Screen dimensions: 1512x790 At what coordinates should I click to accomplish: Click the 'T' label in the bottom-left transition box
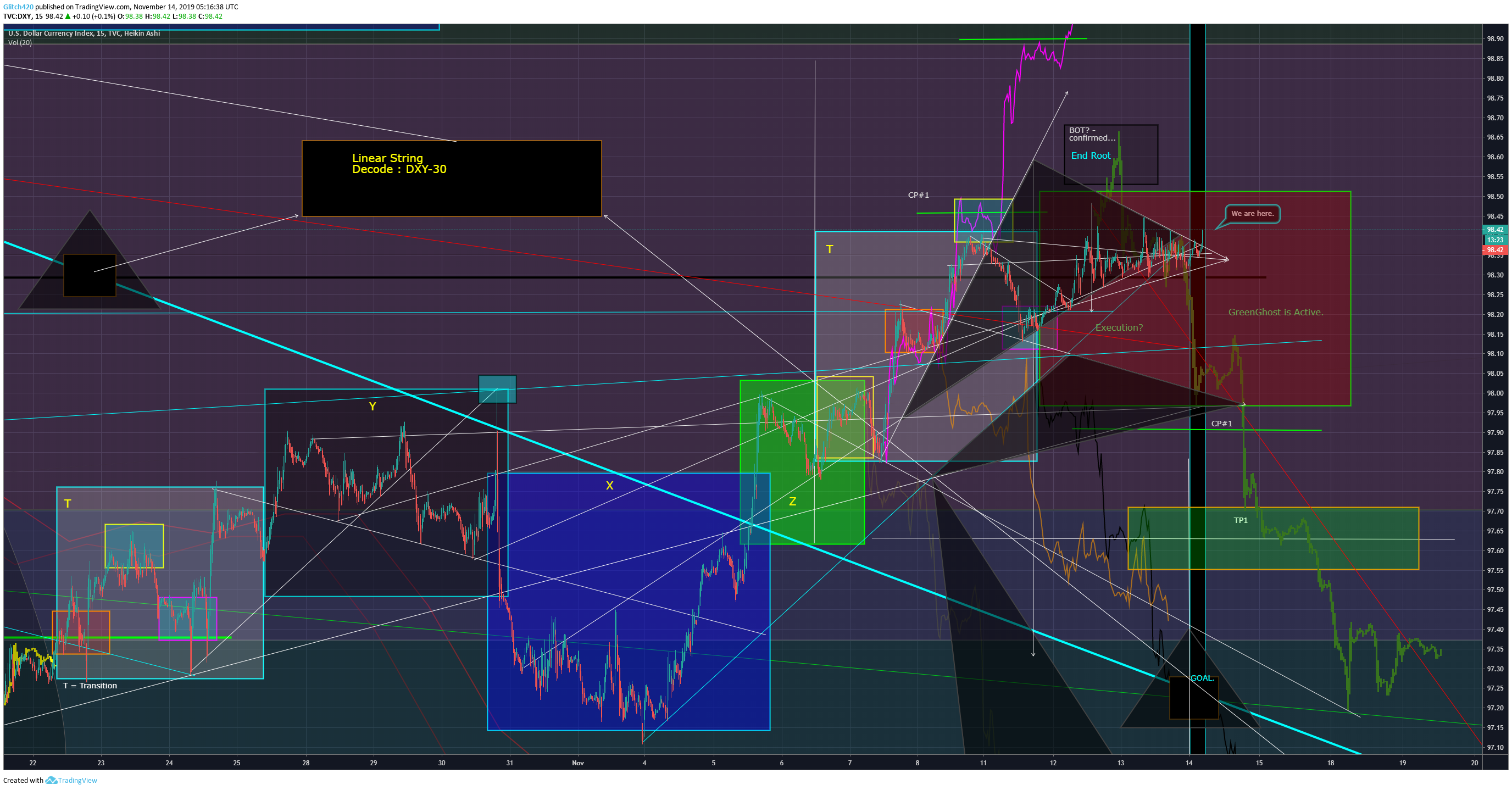coord(68,504)
